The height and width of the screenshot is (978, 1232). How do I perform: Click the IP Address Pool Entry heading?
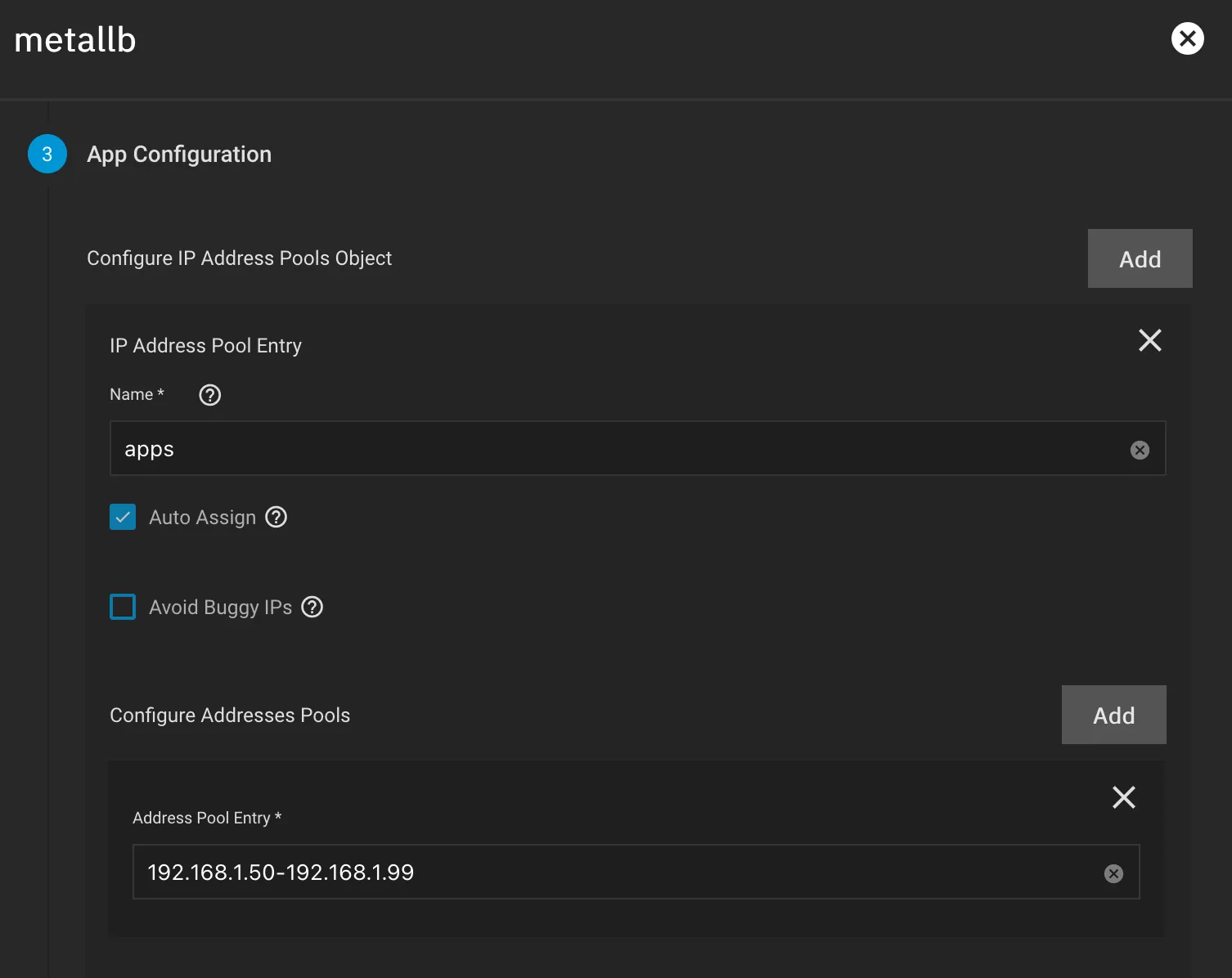[x=205, y=346]
